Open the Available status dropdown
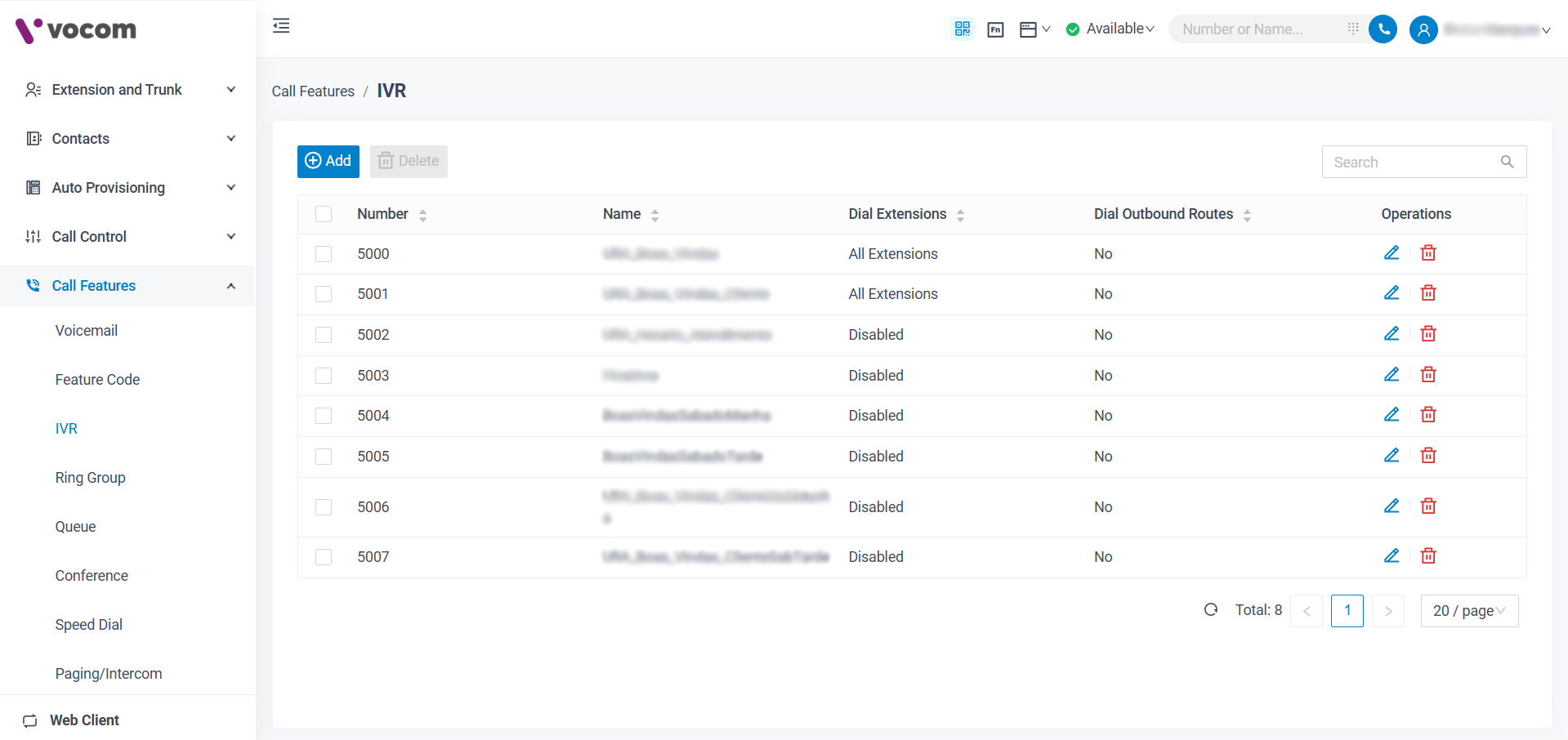Viewport: 1568px width, 740px height. [x=1110, y=29]
